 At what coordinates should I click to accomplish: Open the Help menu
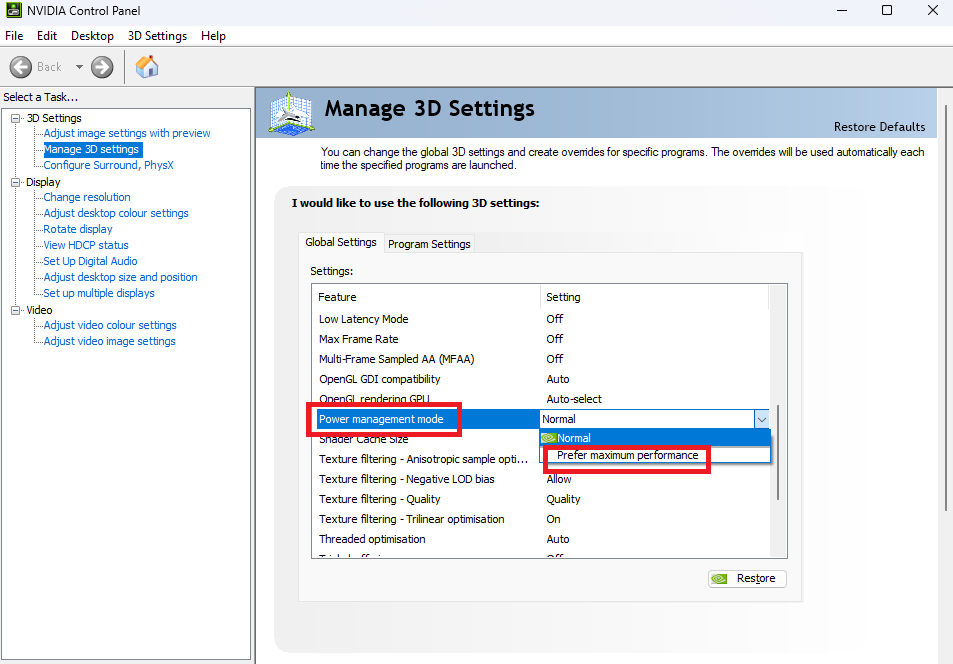point(213,36)
